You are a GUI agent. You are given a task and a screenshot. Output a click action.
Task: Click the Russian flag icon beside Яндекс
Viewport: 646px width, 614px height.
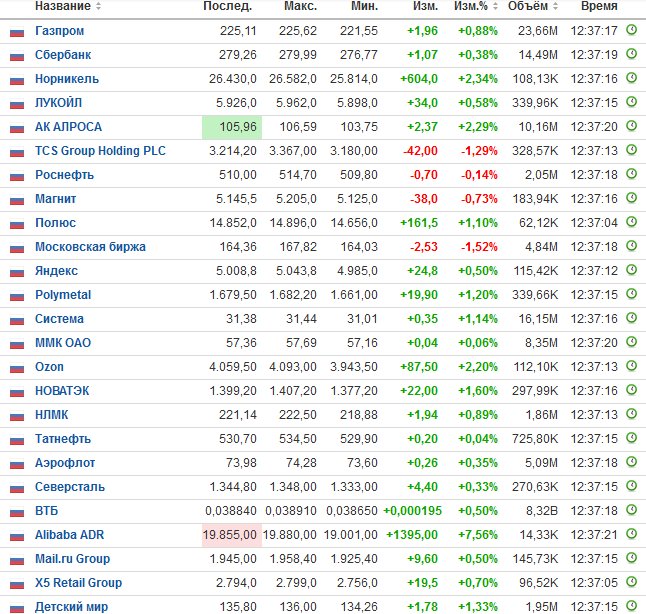pos(17,272)
